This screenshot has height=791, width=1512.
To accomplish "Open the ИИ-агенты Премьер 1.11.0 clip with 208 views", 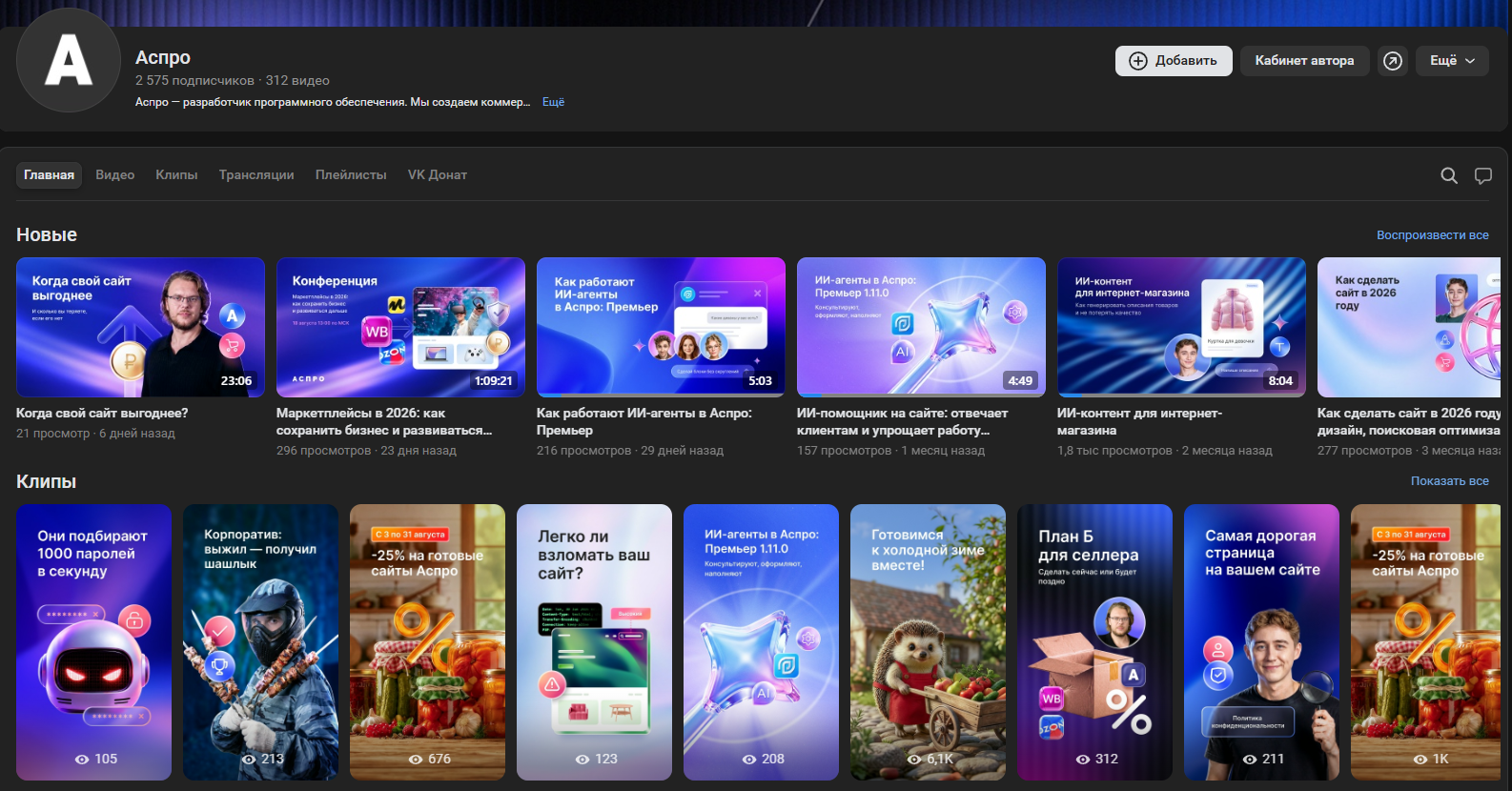I will (761, 642).
